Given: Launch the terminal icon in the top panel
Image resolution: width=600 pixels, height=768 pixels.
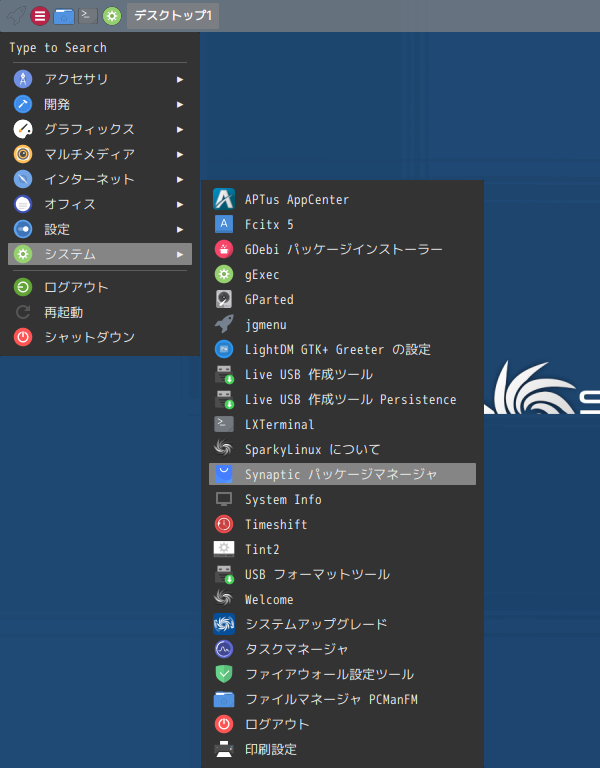Looking at the screenshot, I should coord(88,16).
